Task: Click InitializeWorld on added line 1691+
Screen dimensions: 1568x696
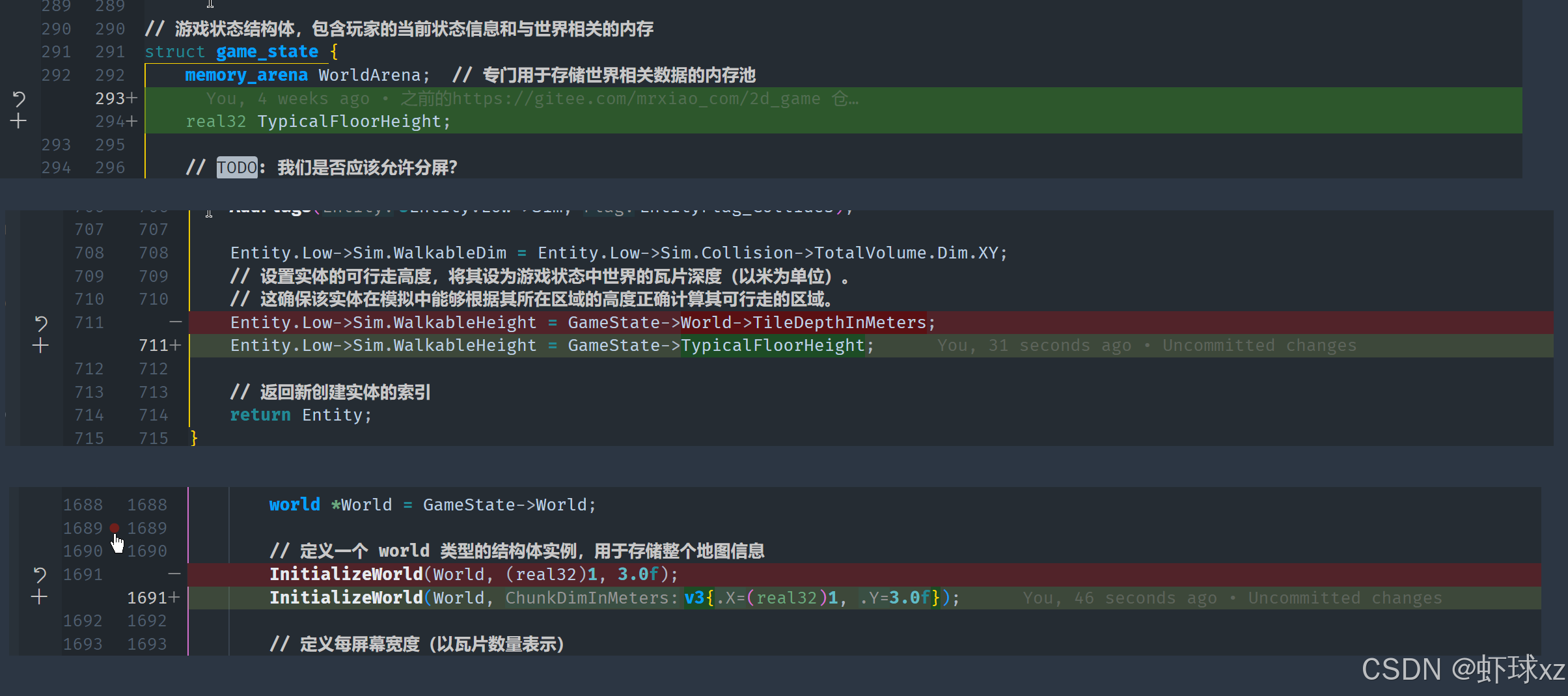Action: coord(346,597)
